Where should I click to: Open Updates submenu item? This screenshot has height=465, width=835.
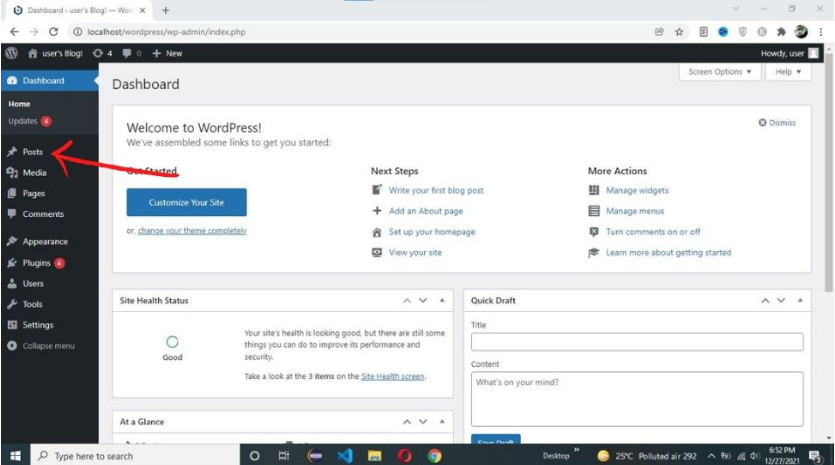(29, 121)
